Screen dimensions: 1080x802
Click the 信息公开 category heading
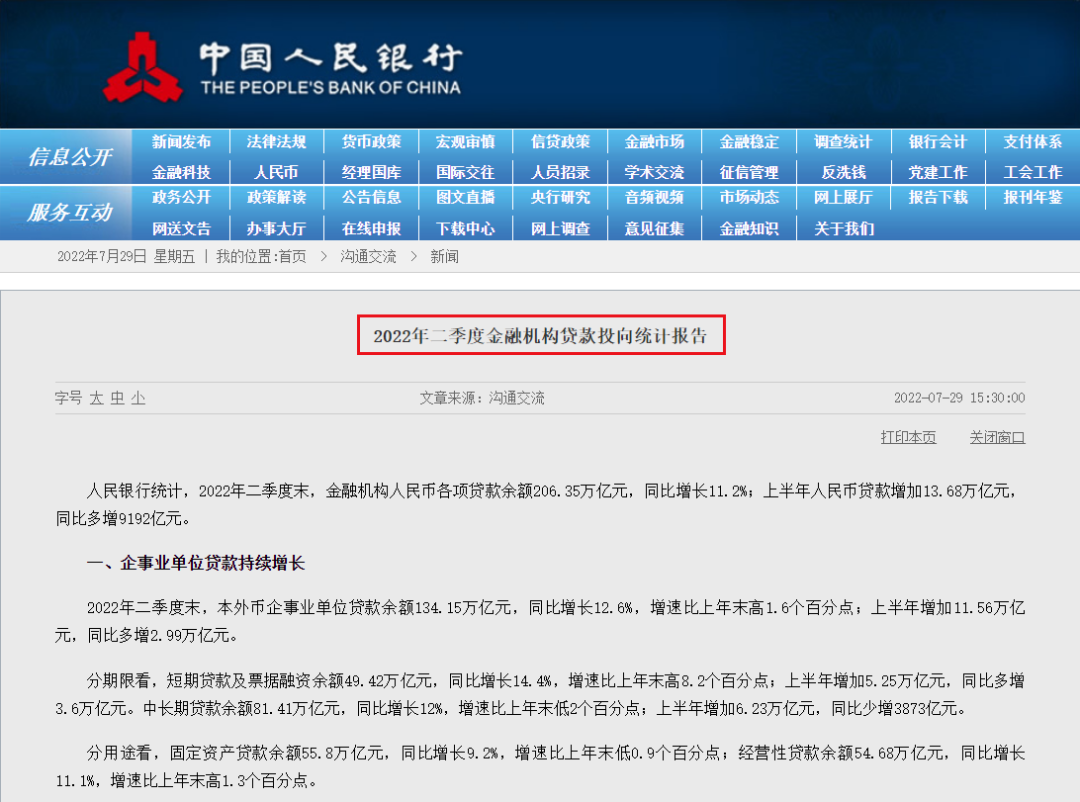pyautogui.click(x=70, y=157)
